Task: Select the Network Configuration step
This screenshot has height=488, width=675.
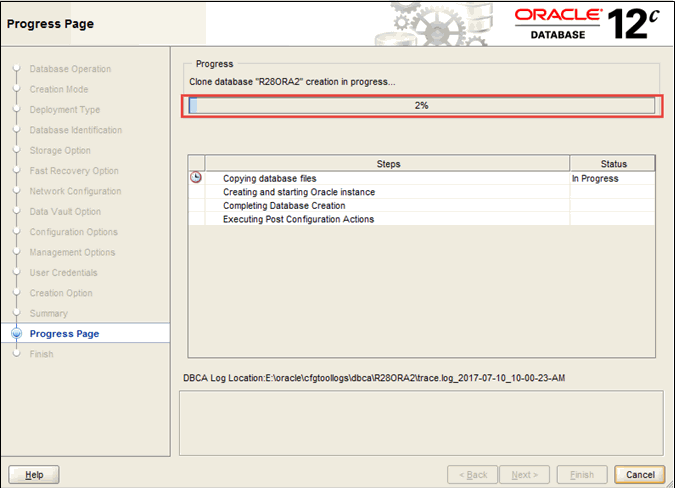Action: click(x=75, y=191)
